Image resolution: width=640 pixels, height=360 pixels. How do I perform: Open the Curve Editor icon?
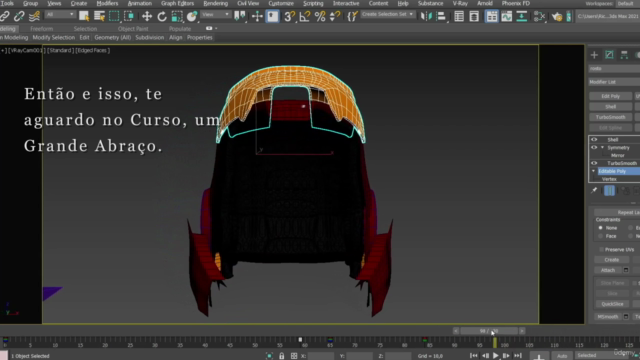click(507, 16)
